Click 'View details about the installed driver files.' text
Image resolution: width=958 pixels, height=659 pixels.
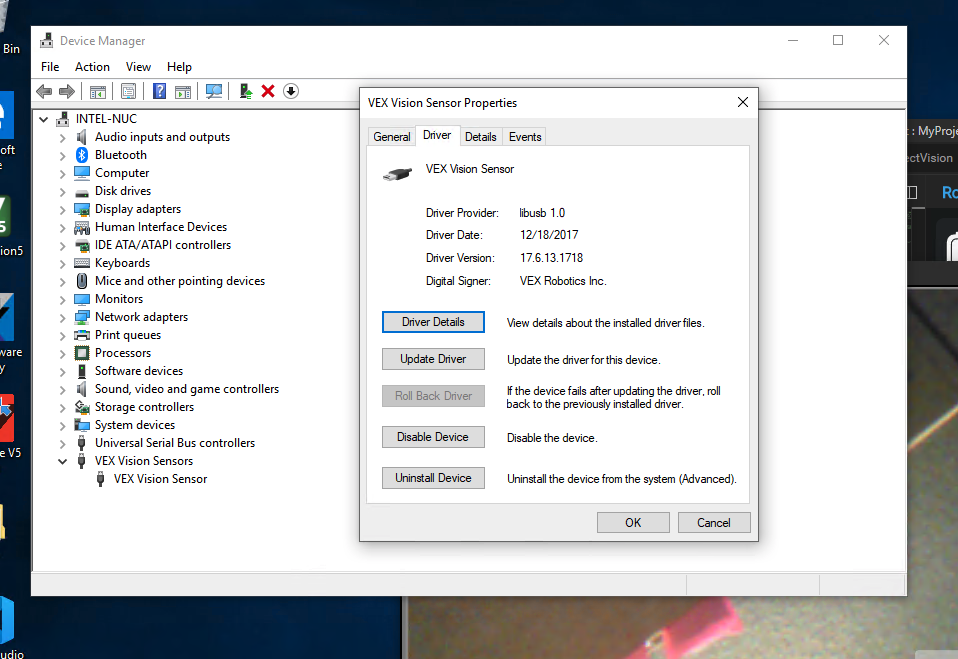point(605,323)
